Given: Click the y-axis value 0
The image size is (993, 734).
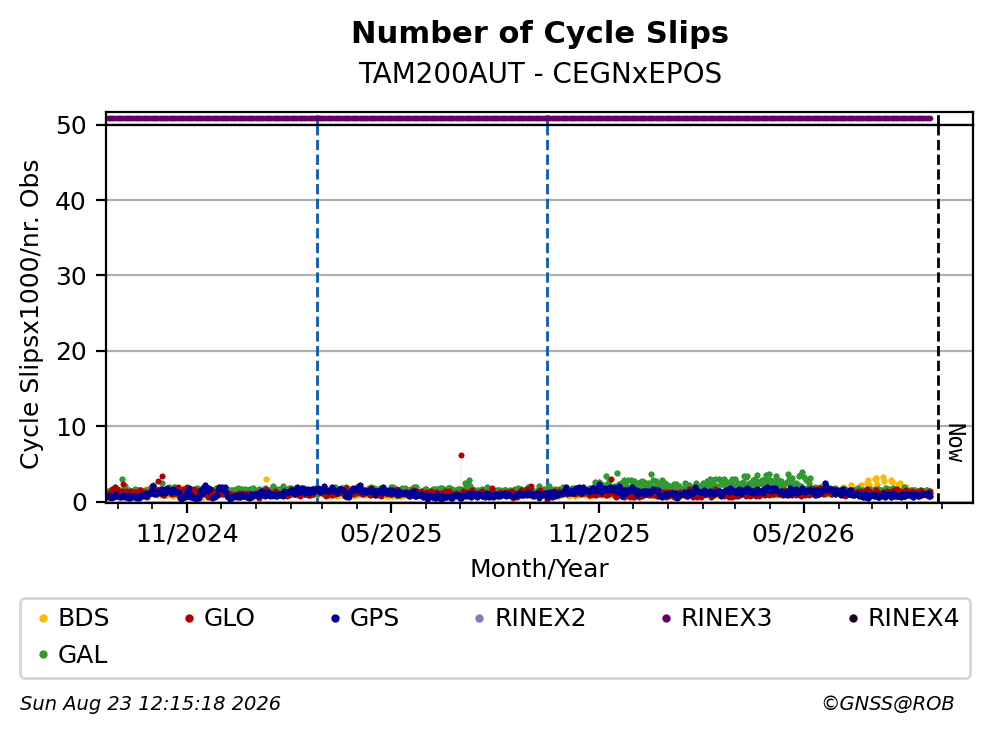Looking at the screenshot, I should click(x=79, y=502).
